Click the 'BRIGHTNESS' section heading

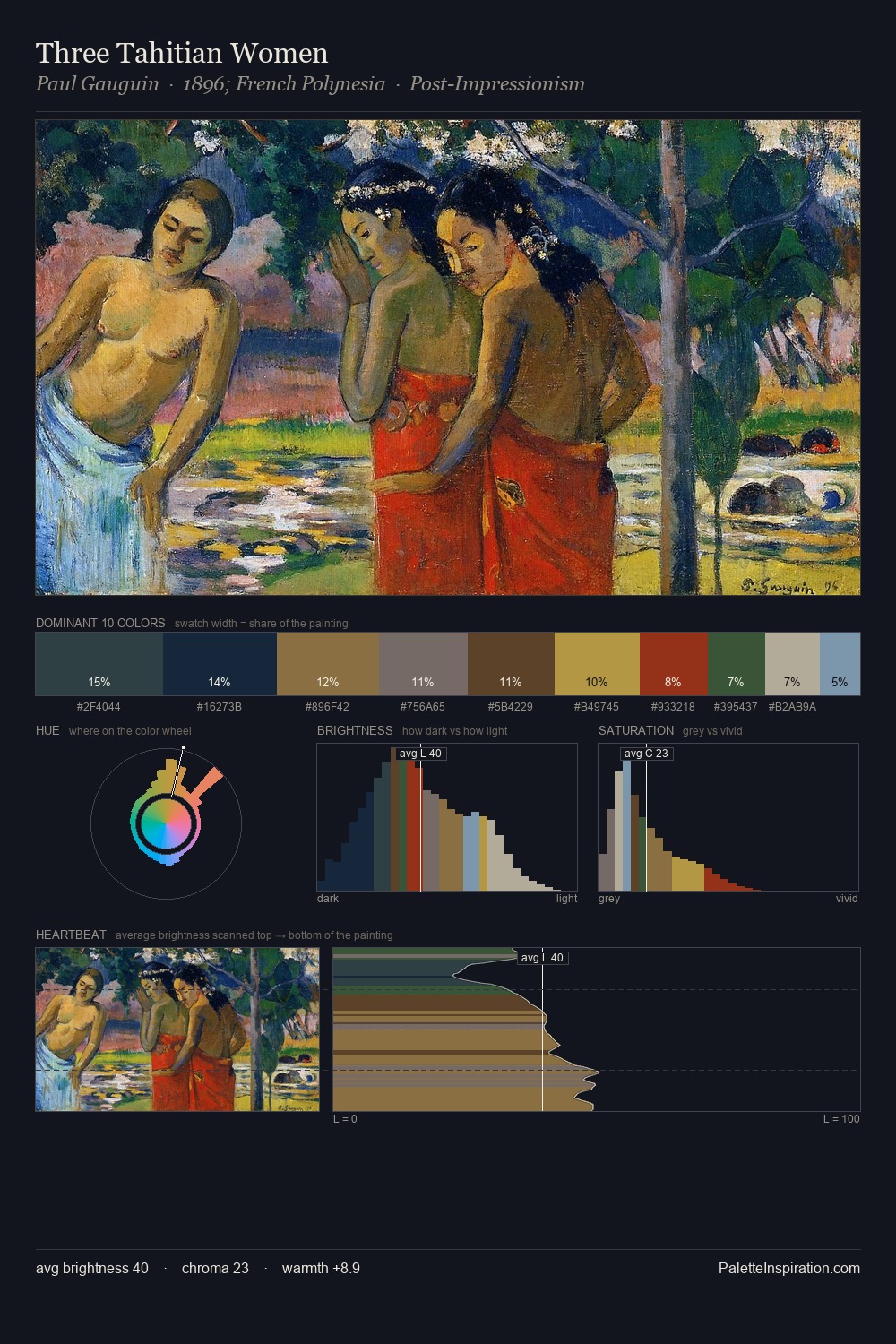click(x=355, y=730)
